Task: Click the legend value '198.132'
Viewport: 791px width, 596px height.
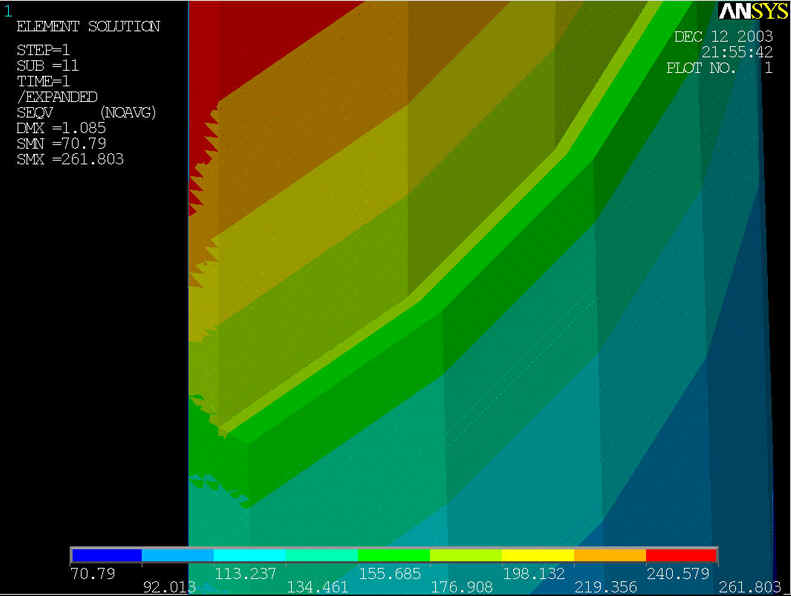Action: click(534, 574)
